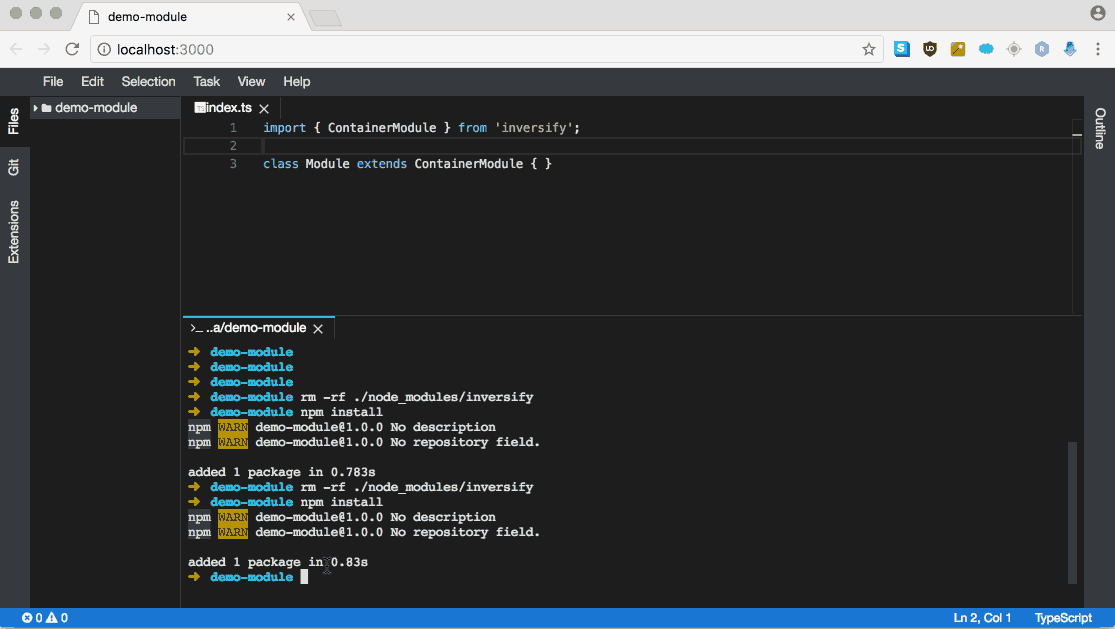1115x629 pixels.
Task: Open Chrome's three-dot menu
Action: point(1098,48)
